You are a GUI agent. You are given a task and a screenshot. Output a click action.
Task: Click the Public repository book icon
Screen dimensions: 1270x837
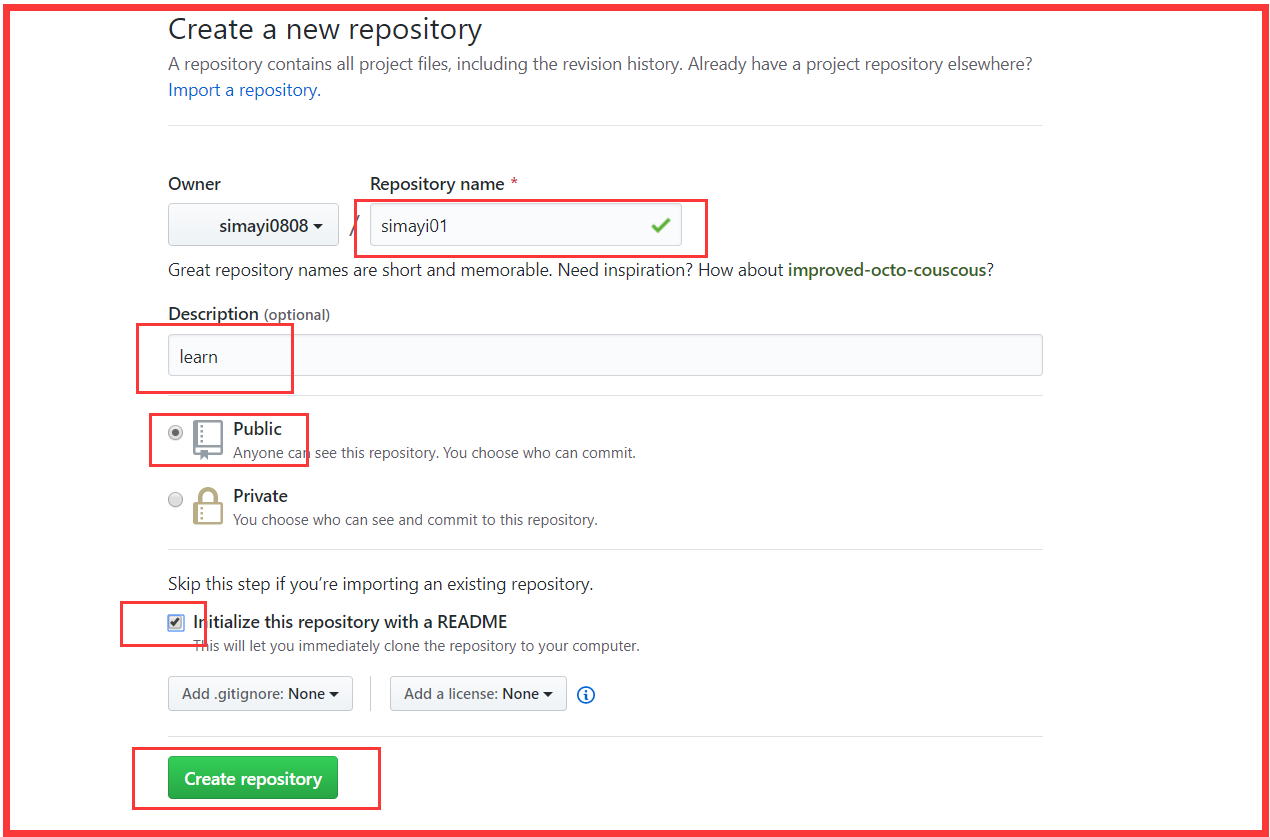point(207,437)
